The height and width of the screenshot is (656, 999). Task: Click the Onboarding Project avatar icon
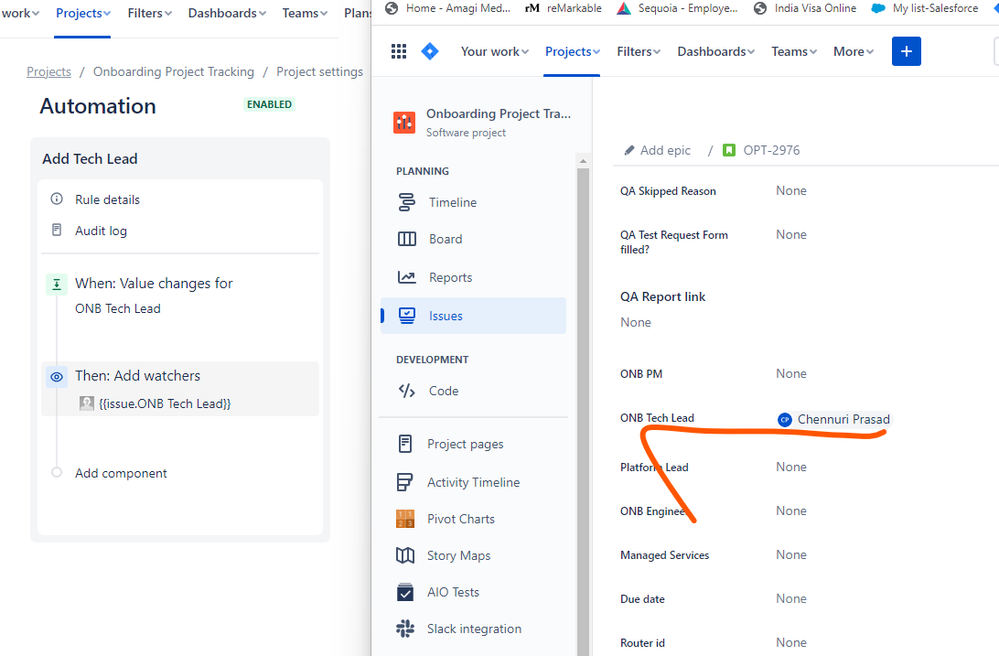(x=405, y=122)
